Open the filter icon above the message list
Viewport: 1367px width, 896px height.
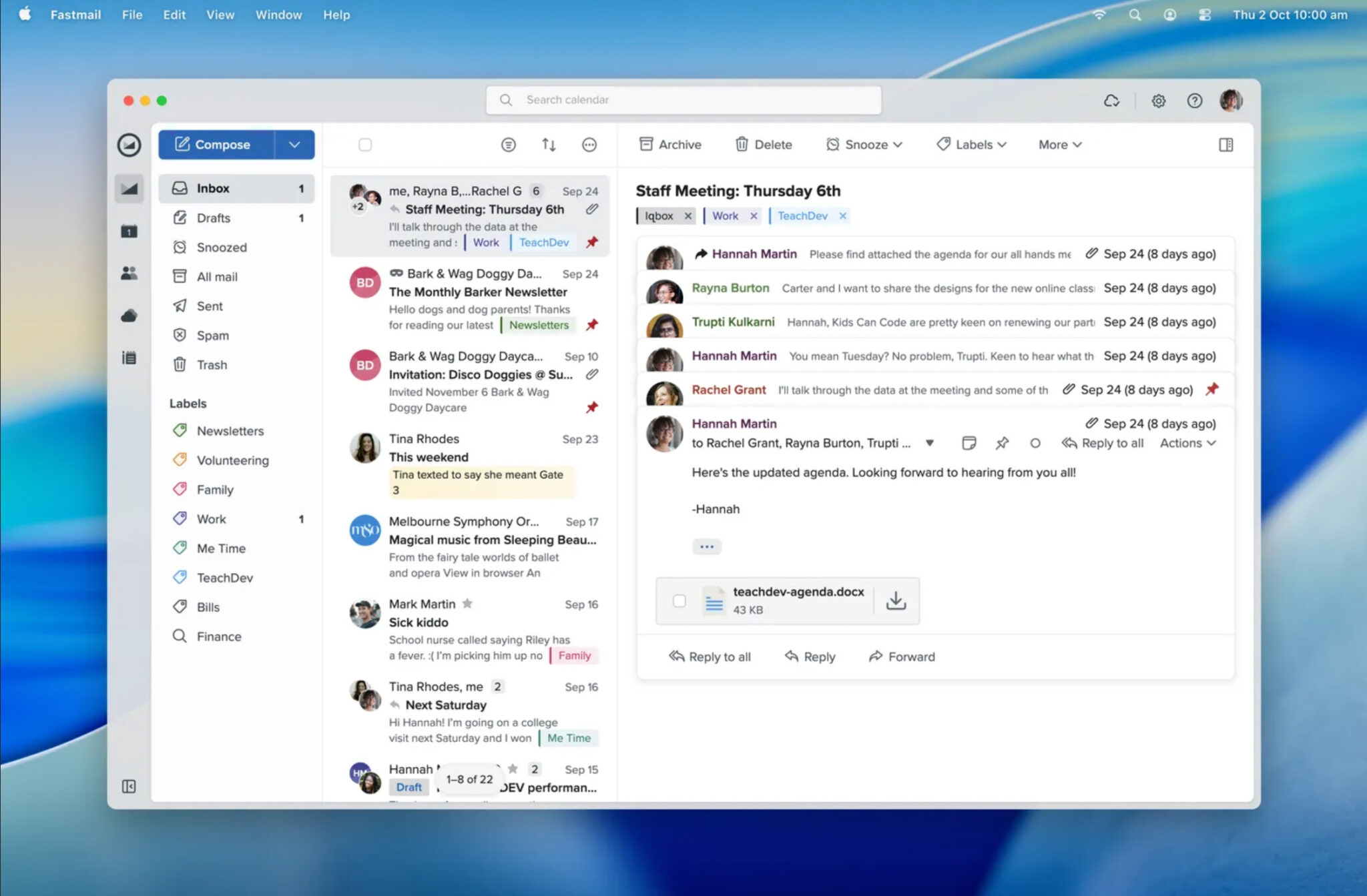coord(508,144)
